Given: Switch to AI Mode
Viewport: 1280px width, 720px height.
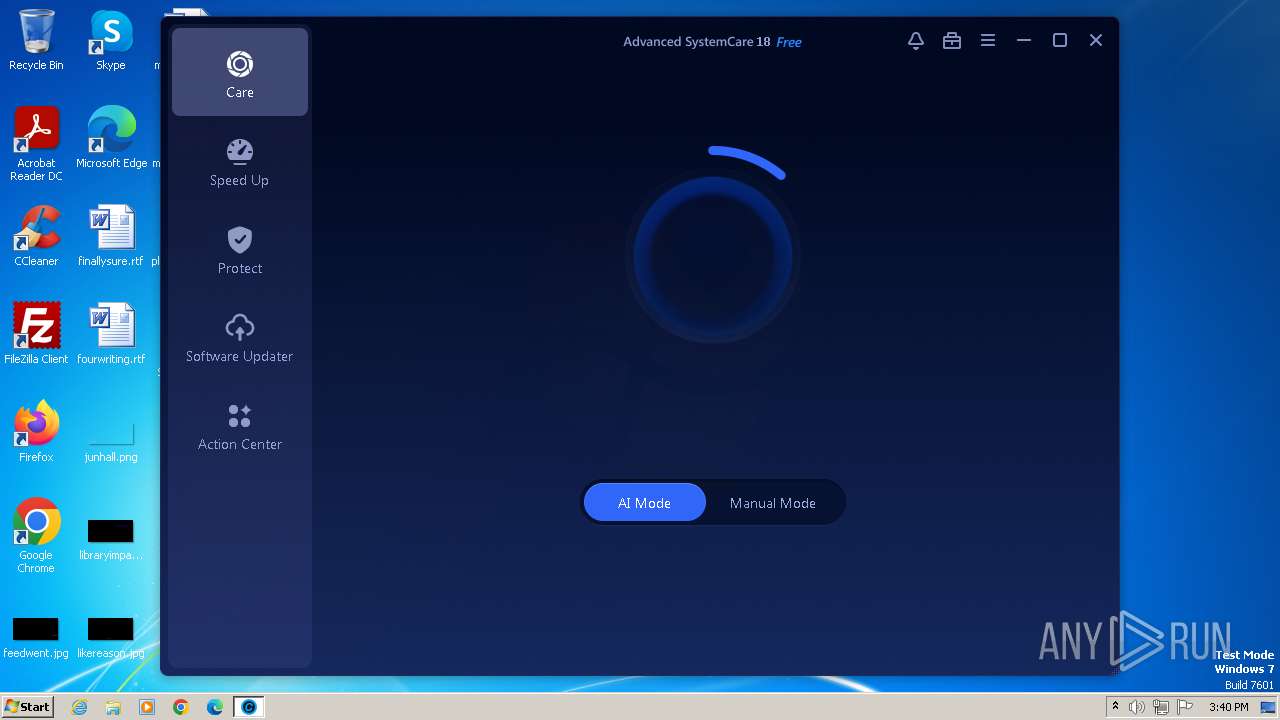Looking at the screenshot, I should tap(644, 503).
